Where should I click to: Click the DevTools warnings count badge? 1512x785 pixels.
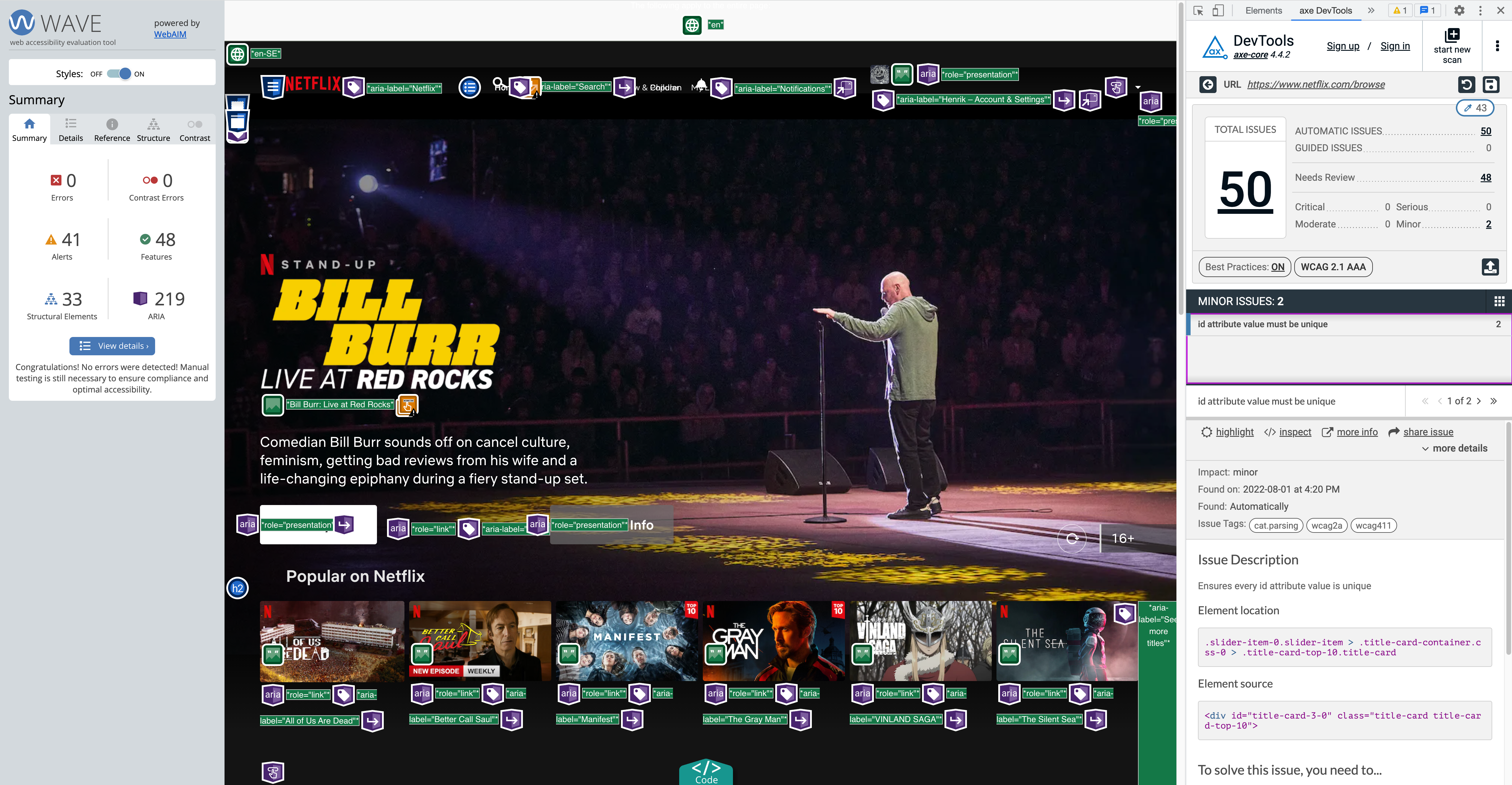(x=1400, y=11)
